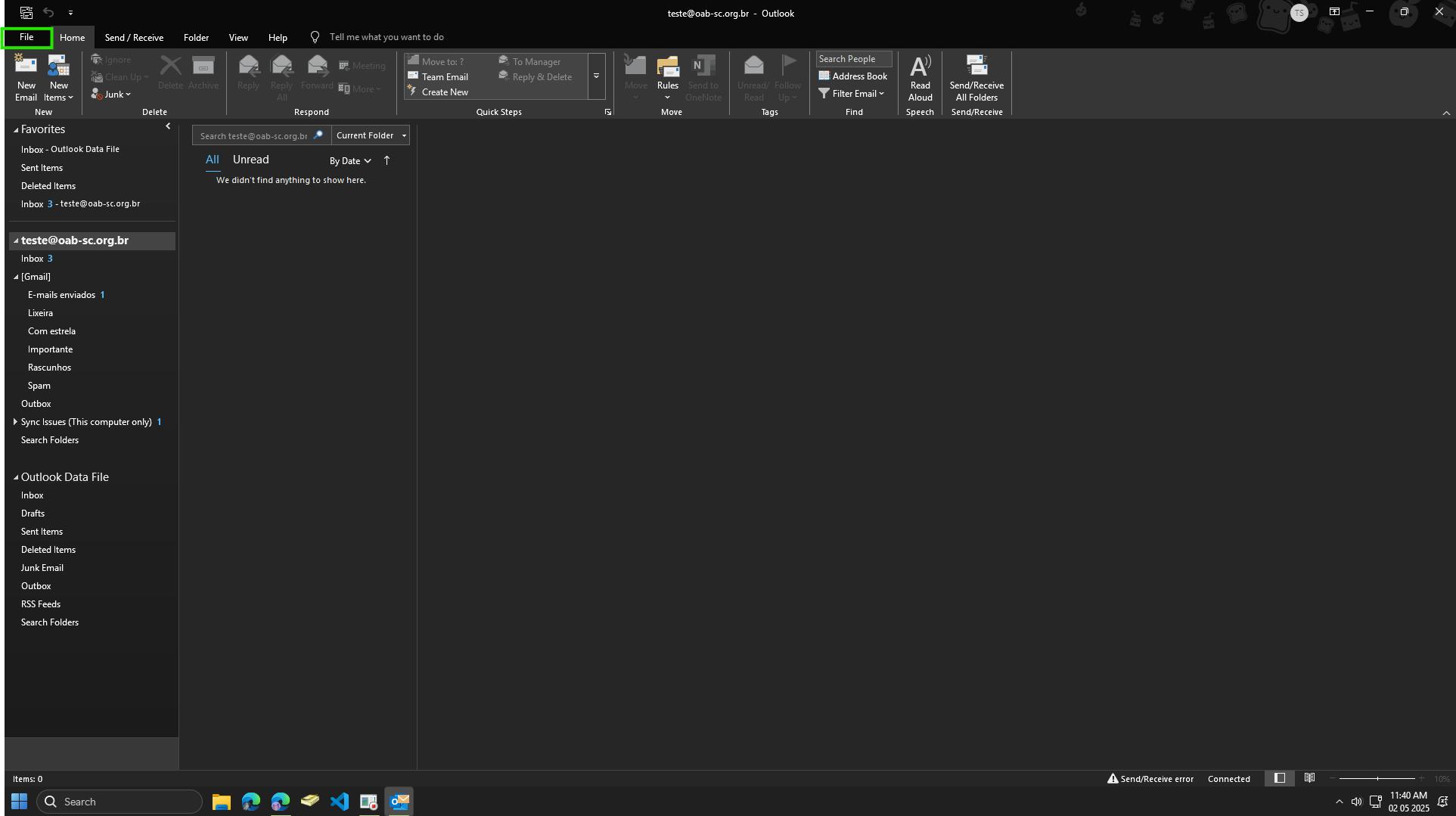1456x816 pixels.
Task: Switch to the Send / Receive tab
Action: click(x=134, y=38)
